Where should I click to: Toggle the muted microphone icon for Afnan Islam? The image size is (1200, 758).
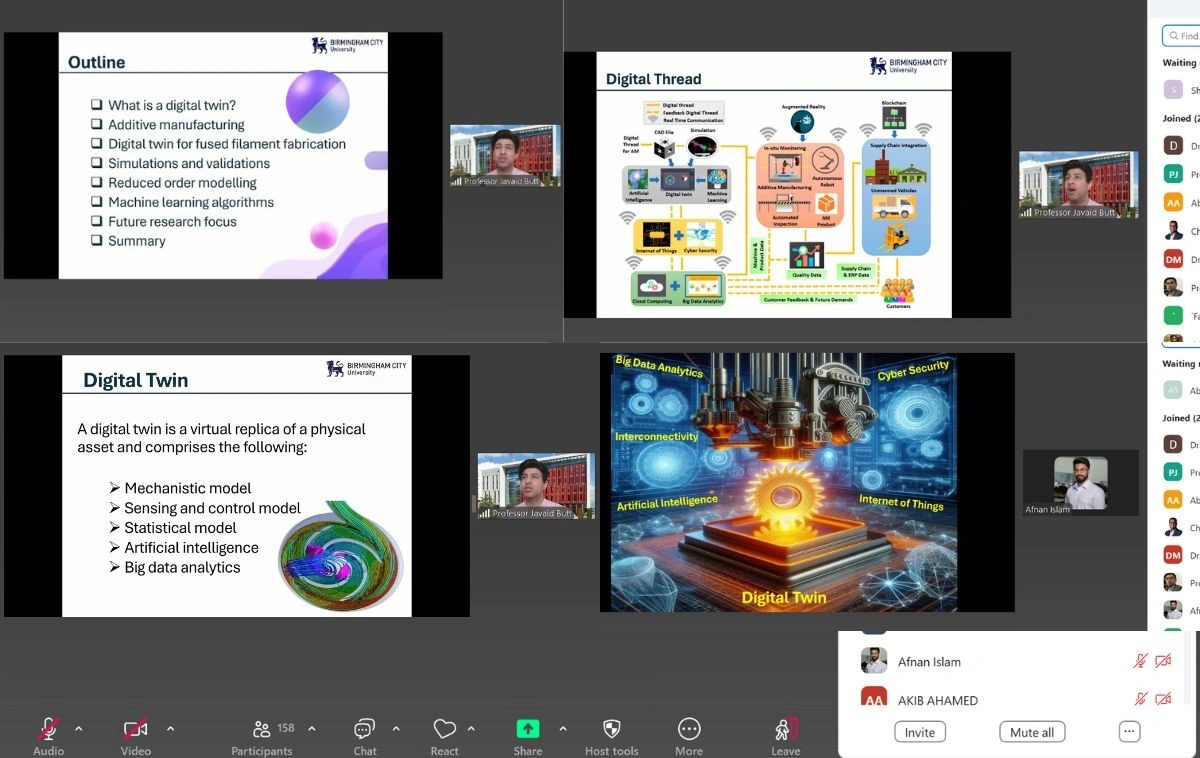pyautogui.click(x=1140, y=661)
